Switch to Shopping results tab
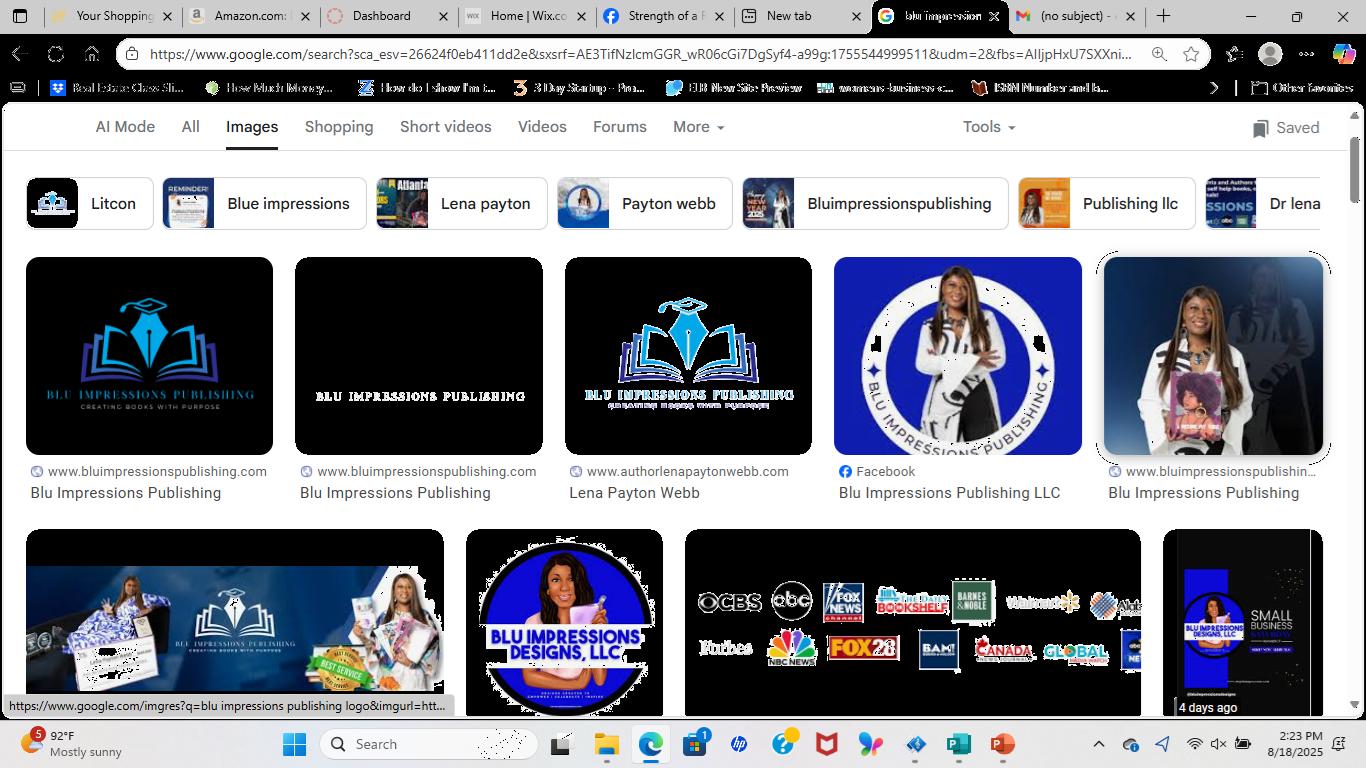 (339, 127)
